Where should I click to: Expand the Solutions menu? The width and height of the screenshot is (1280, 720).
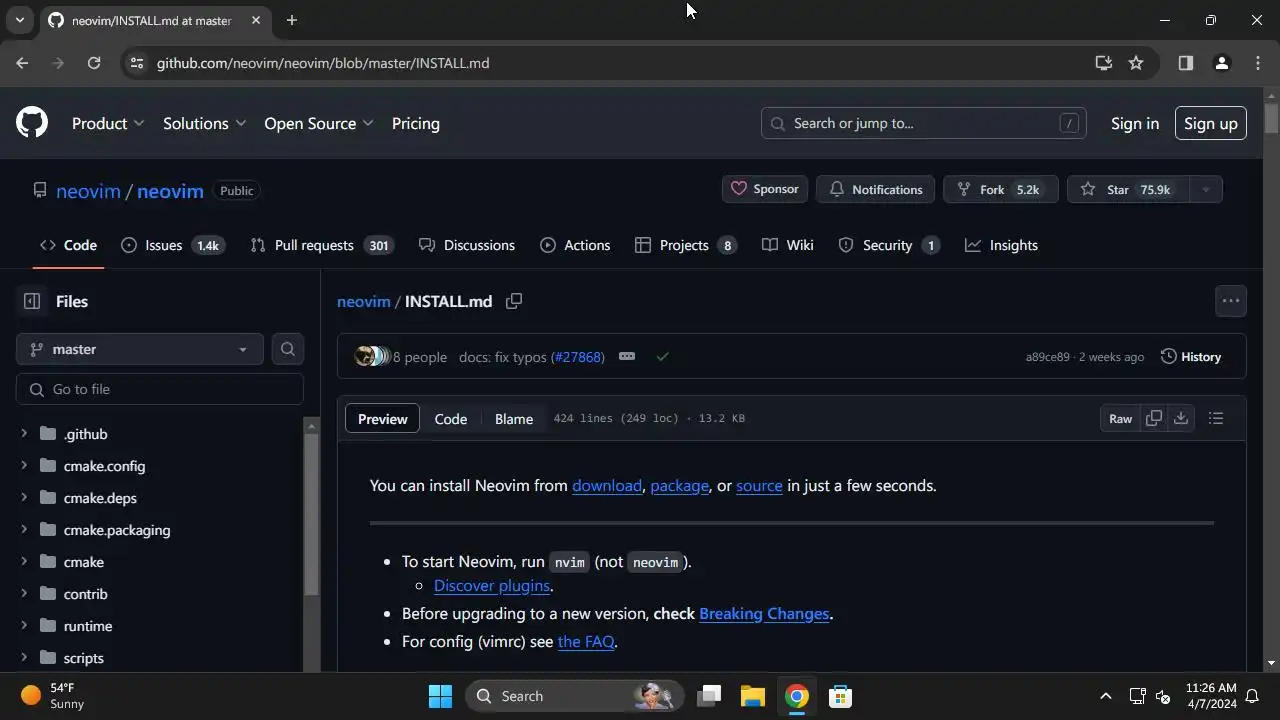tap(204, 123)
